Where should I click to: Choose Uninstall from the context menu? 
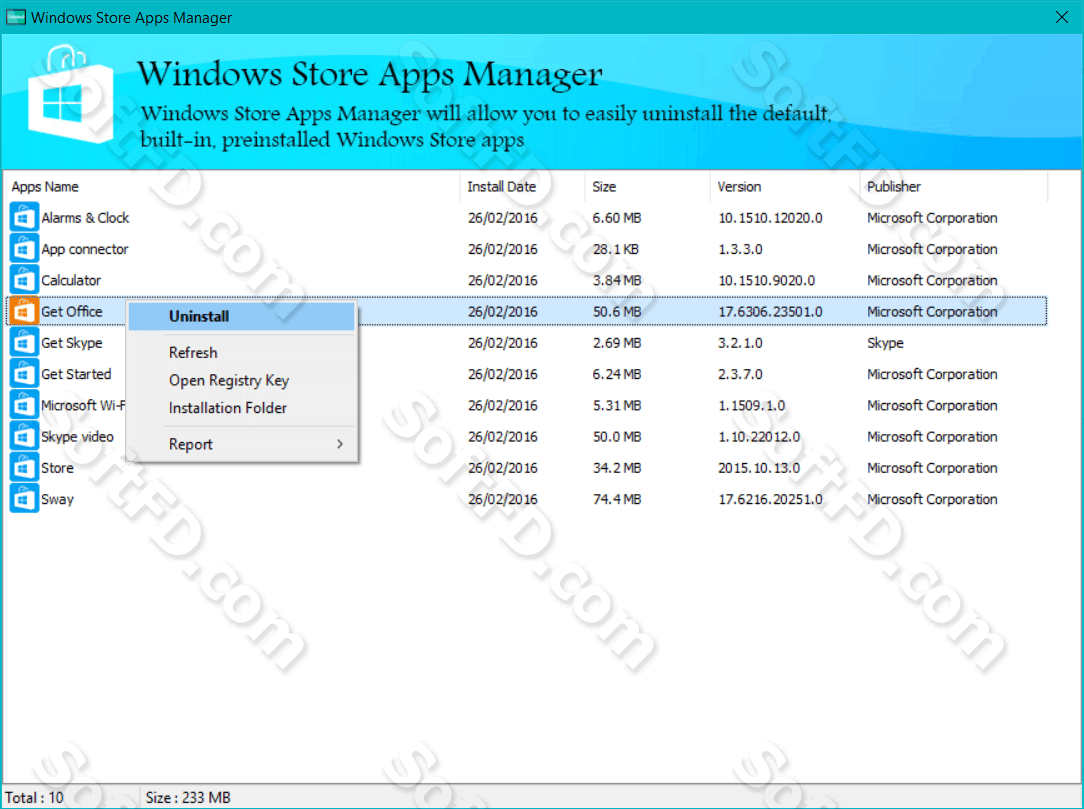(242, 316)
